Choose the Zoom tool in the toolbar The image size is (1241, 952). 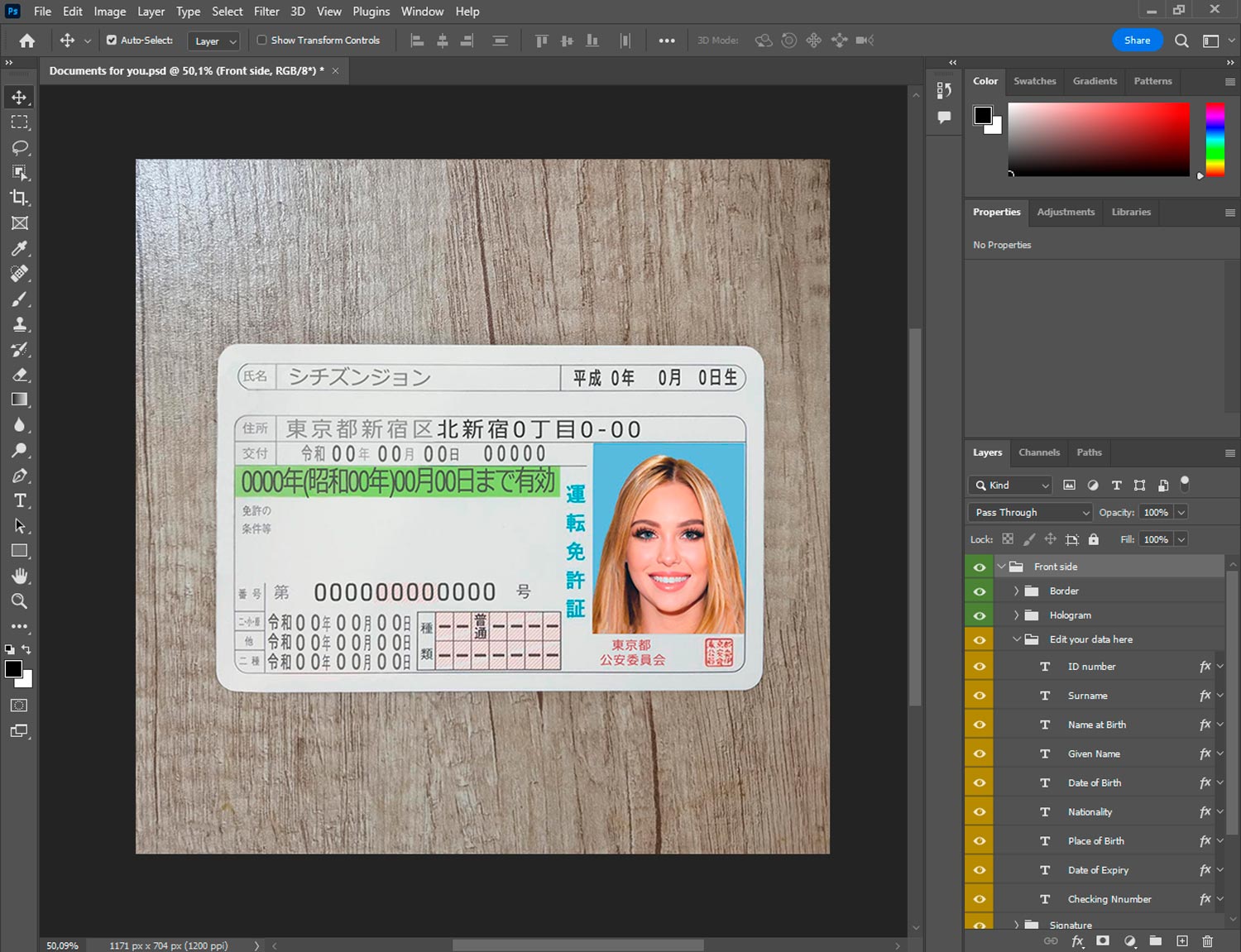pos(20,601)
